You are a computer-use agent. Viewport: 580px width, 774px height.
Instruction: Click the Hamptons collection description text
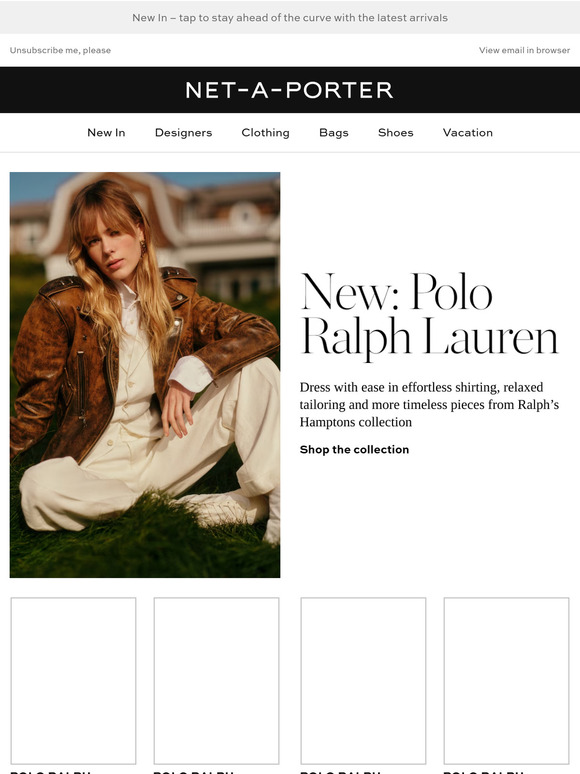click(x=429, y=404)
